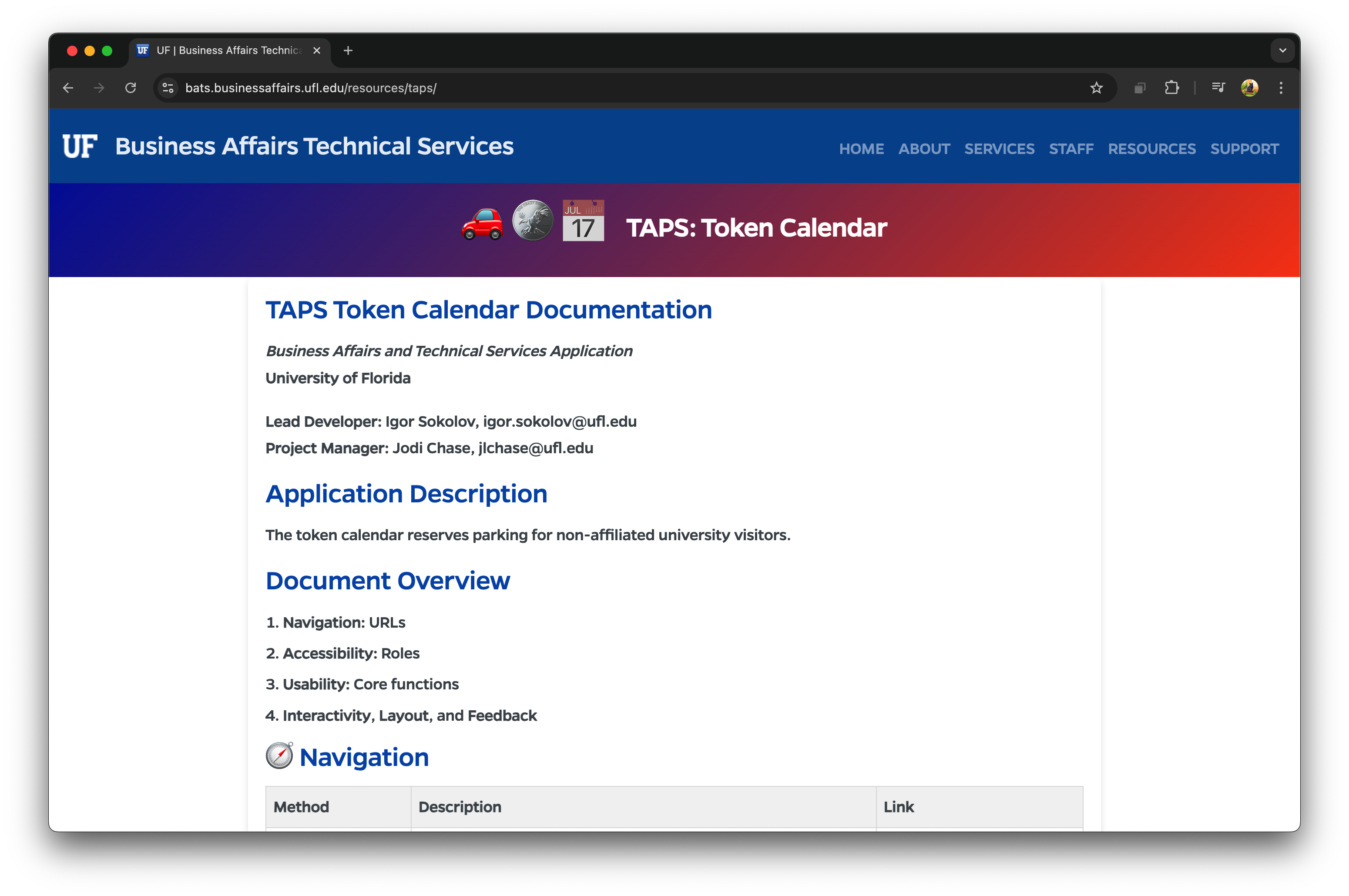Click the green fullscreen window button

click(107, 51)
